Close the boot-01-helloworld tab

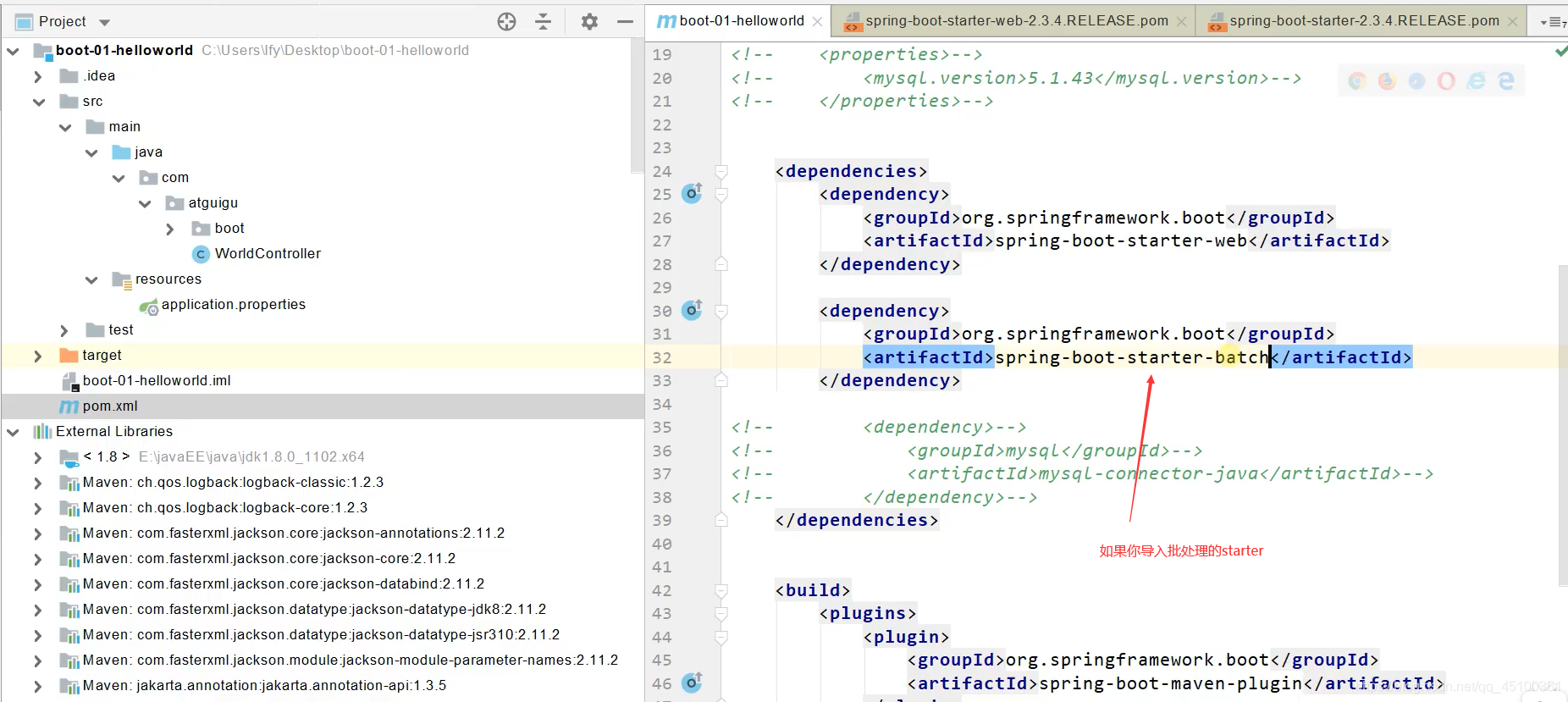(x=817, y=22)
